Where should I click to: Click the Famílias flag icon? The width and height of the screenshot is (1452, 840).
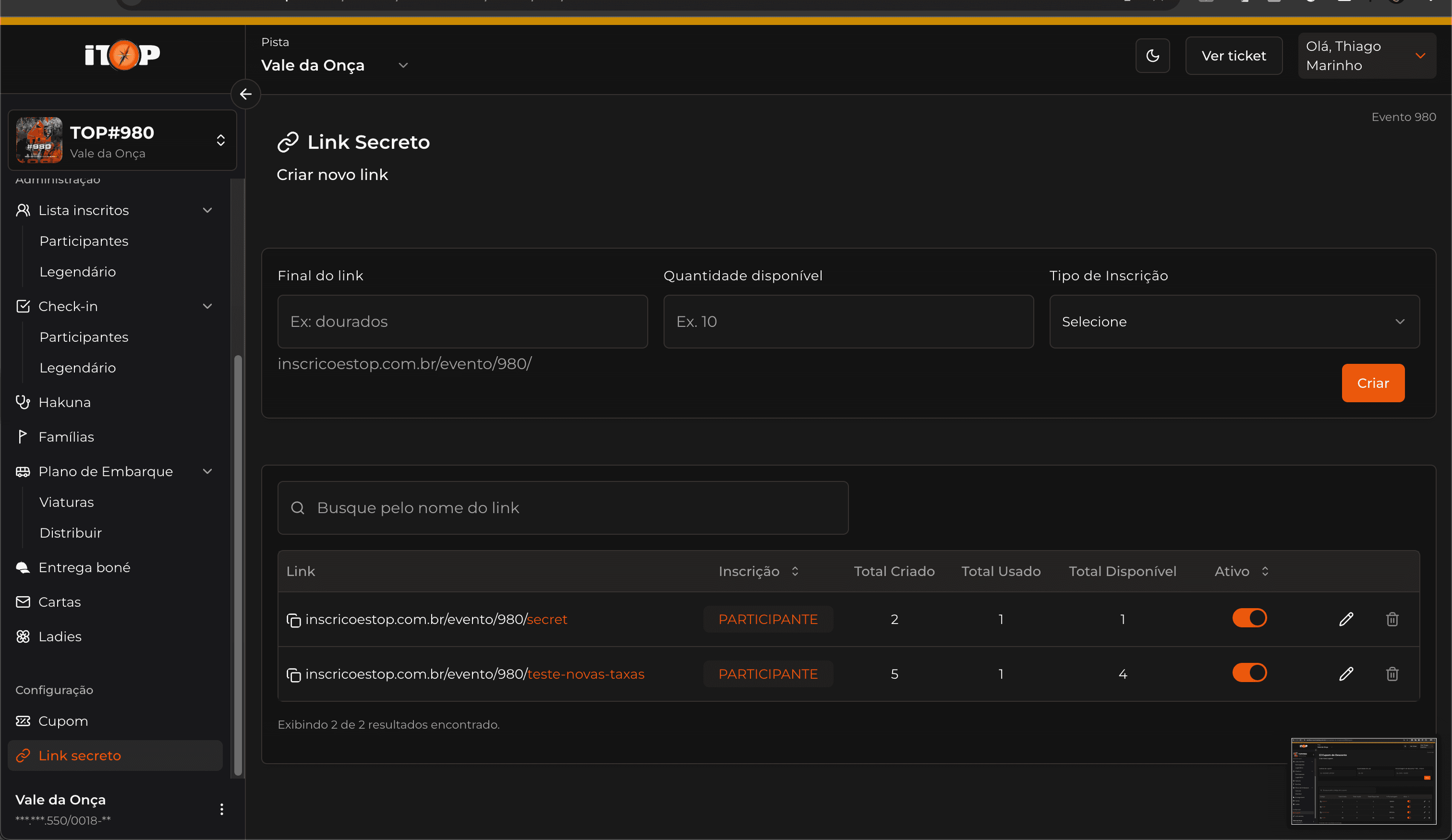click(23, 437)
